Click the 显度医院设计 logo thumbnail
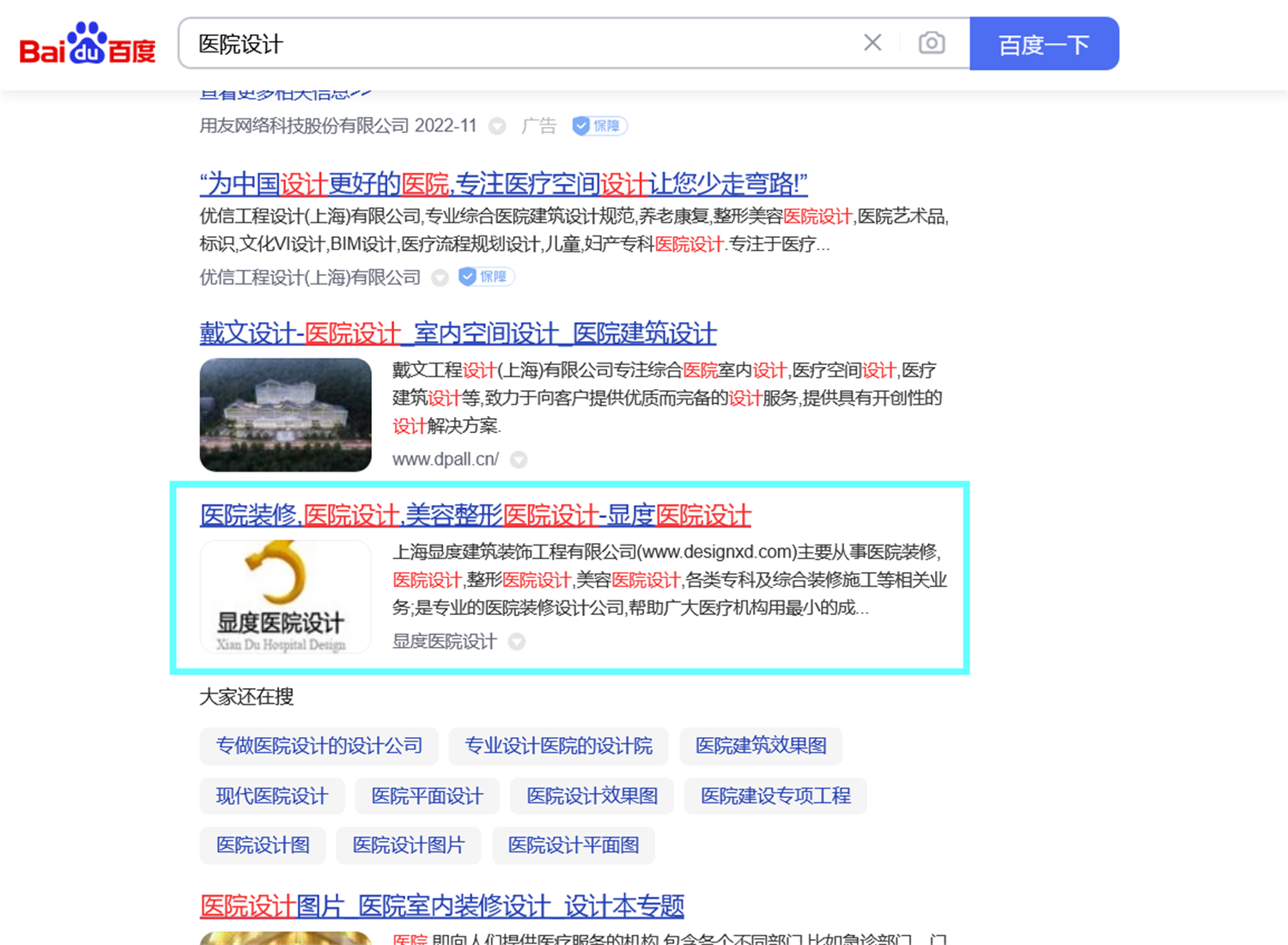 coord(285,596)
